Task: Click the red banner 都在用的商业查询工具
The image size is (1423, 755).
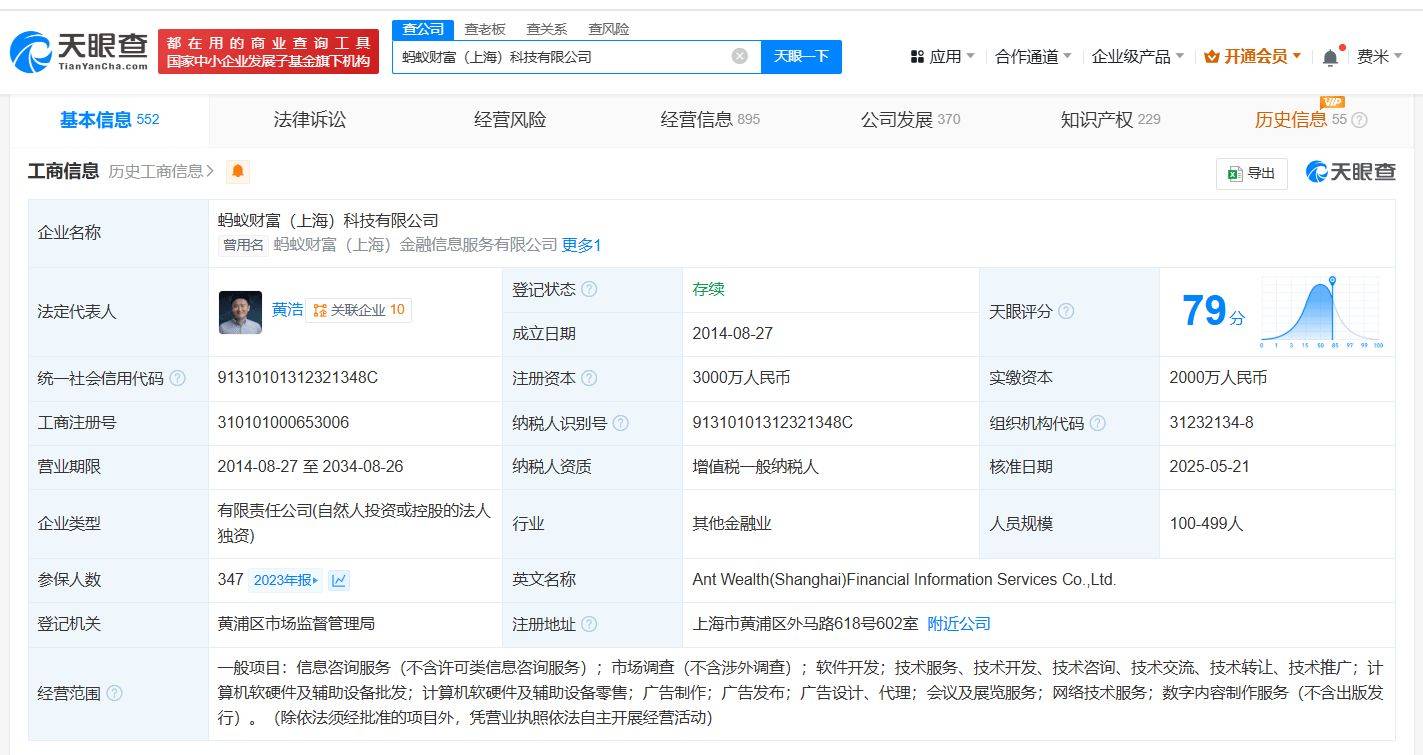Action: [x=268, y=51]
